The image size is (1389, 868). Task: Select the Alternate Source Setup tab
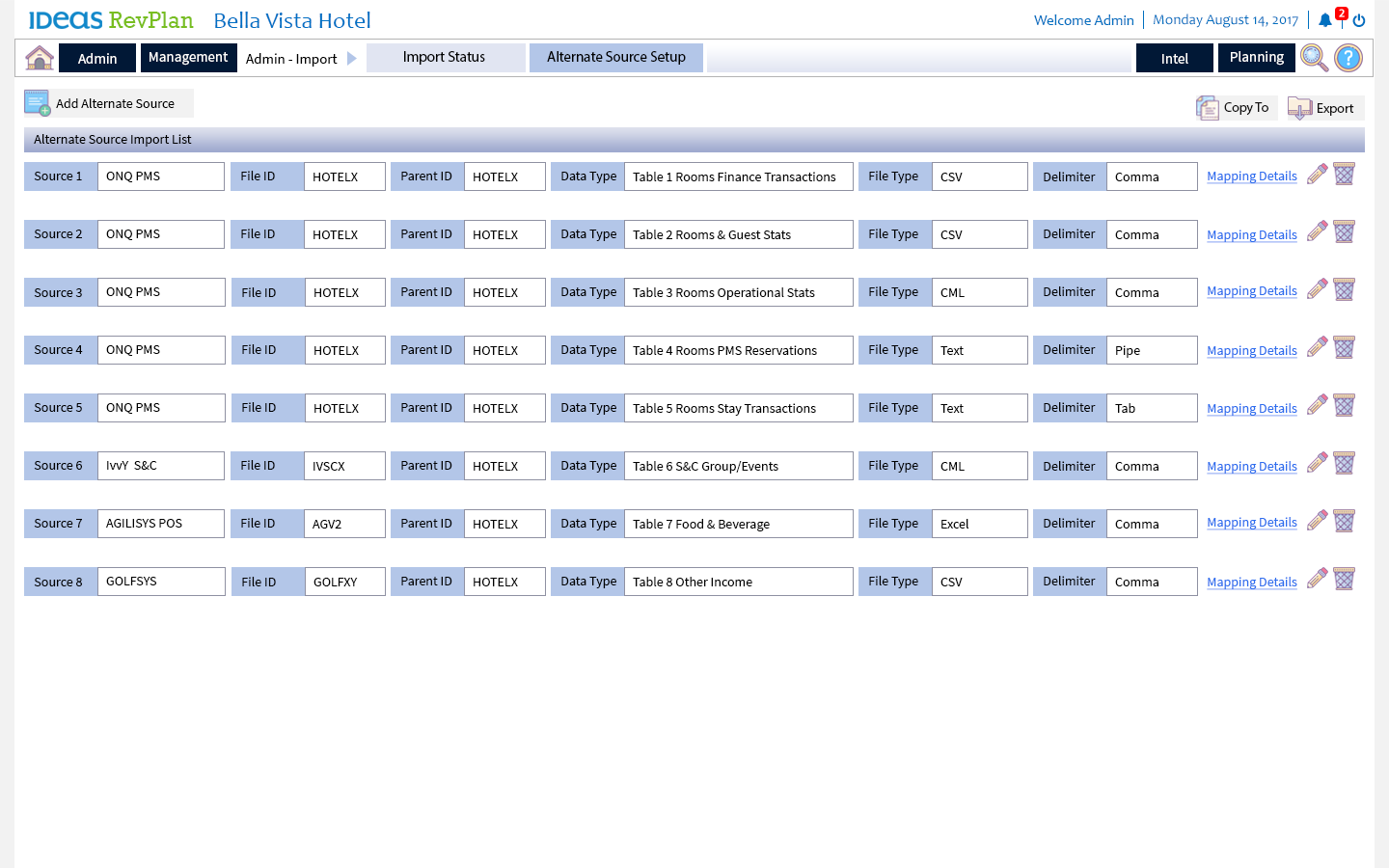tap(615, 58)
